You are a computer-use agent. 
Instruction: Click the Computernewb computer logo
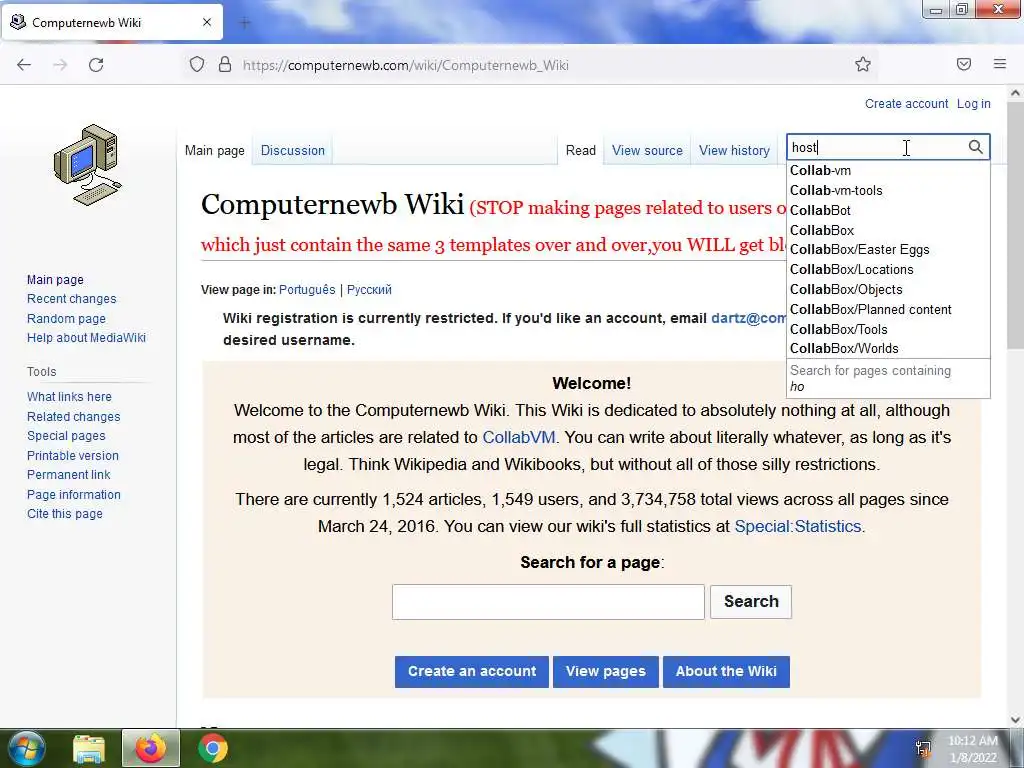point(88,165)
